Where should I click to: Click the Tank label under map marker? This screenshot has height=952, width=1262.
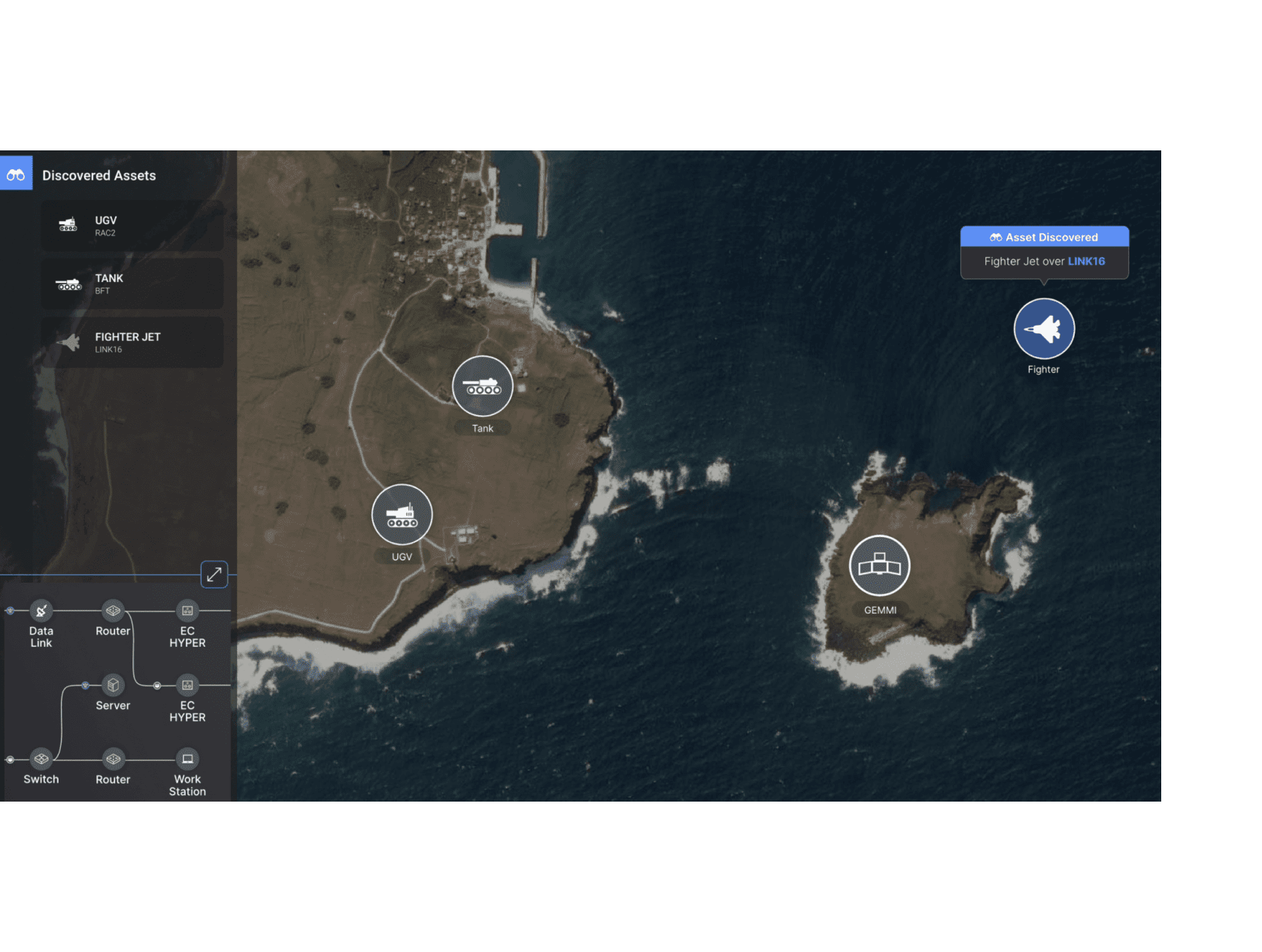(x=483, y=429)
